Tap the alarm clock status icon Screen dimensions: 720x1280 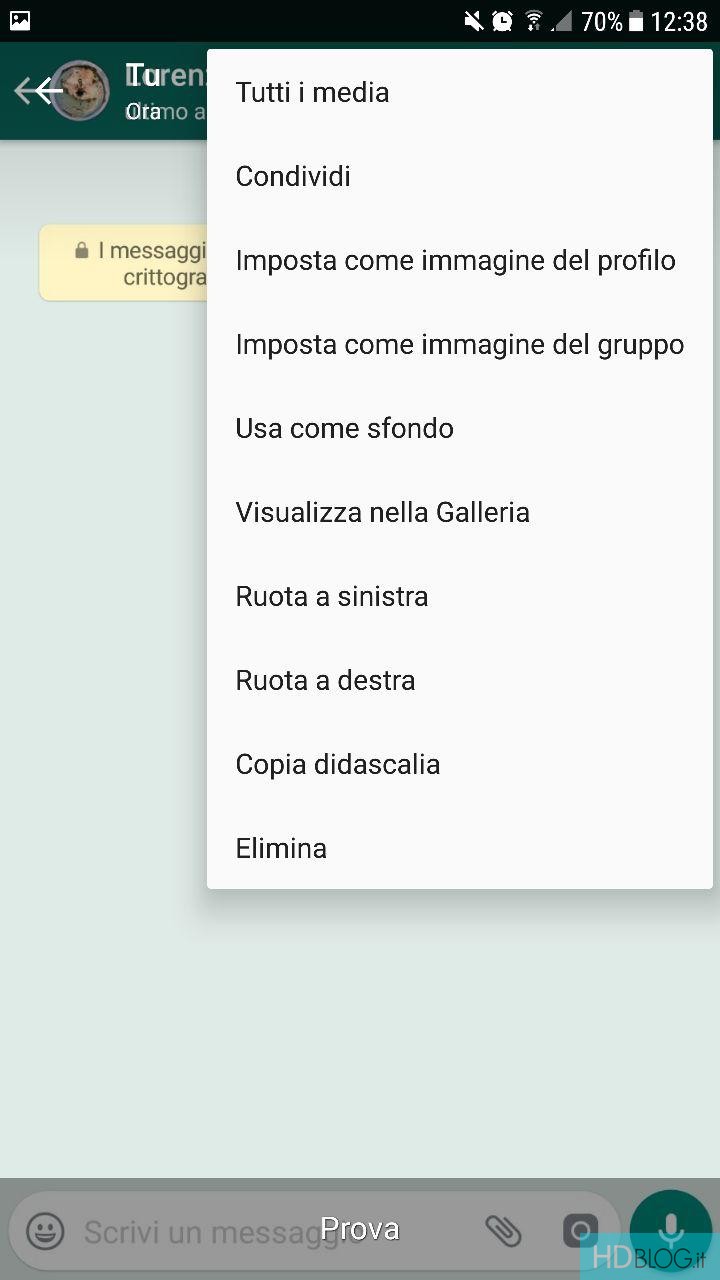[x=502, y=21]
